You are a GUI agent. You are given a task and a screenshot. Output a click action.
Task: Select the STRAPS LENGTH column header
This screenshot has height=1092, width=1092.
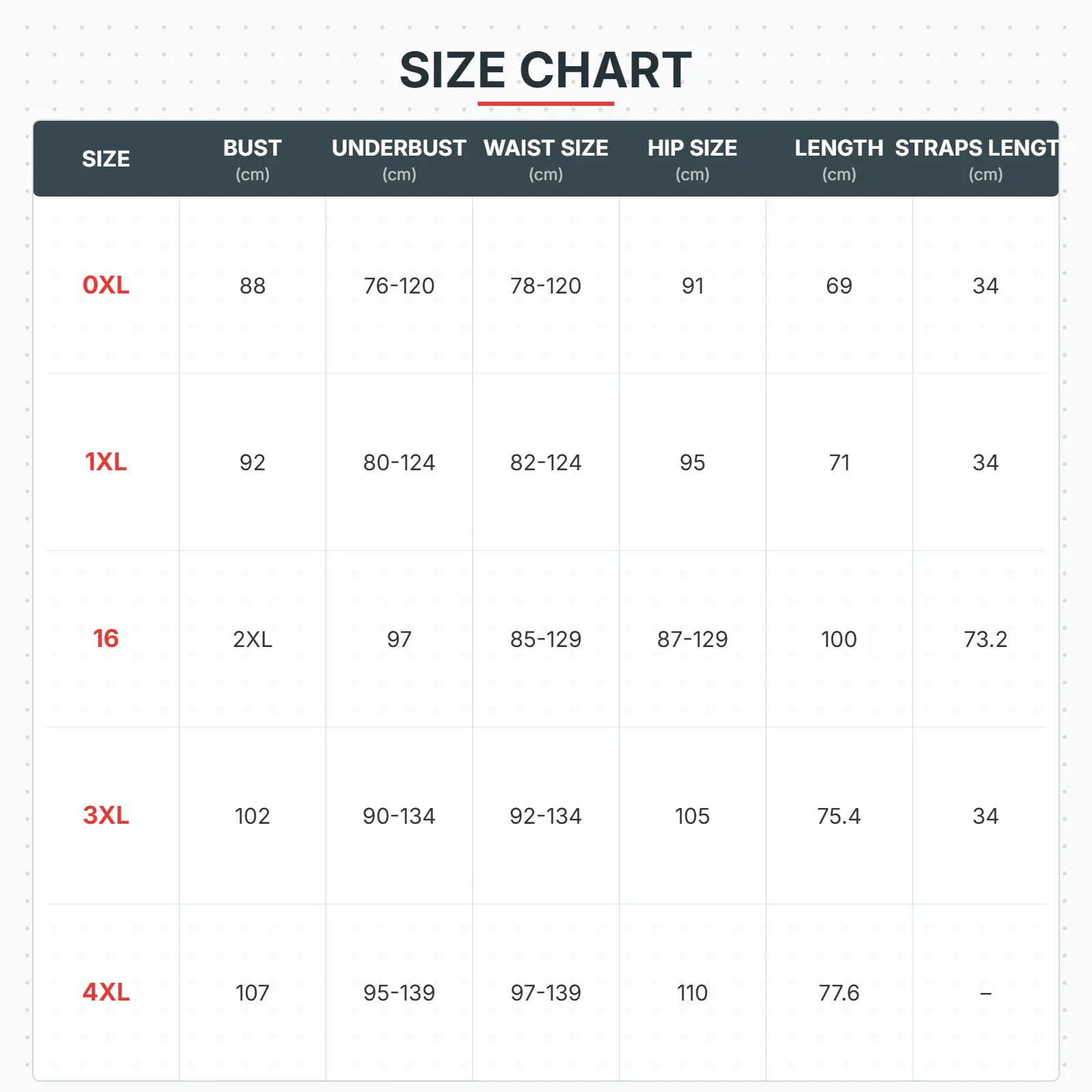click(983, 159)
